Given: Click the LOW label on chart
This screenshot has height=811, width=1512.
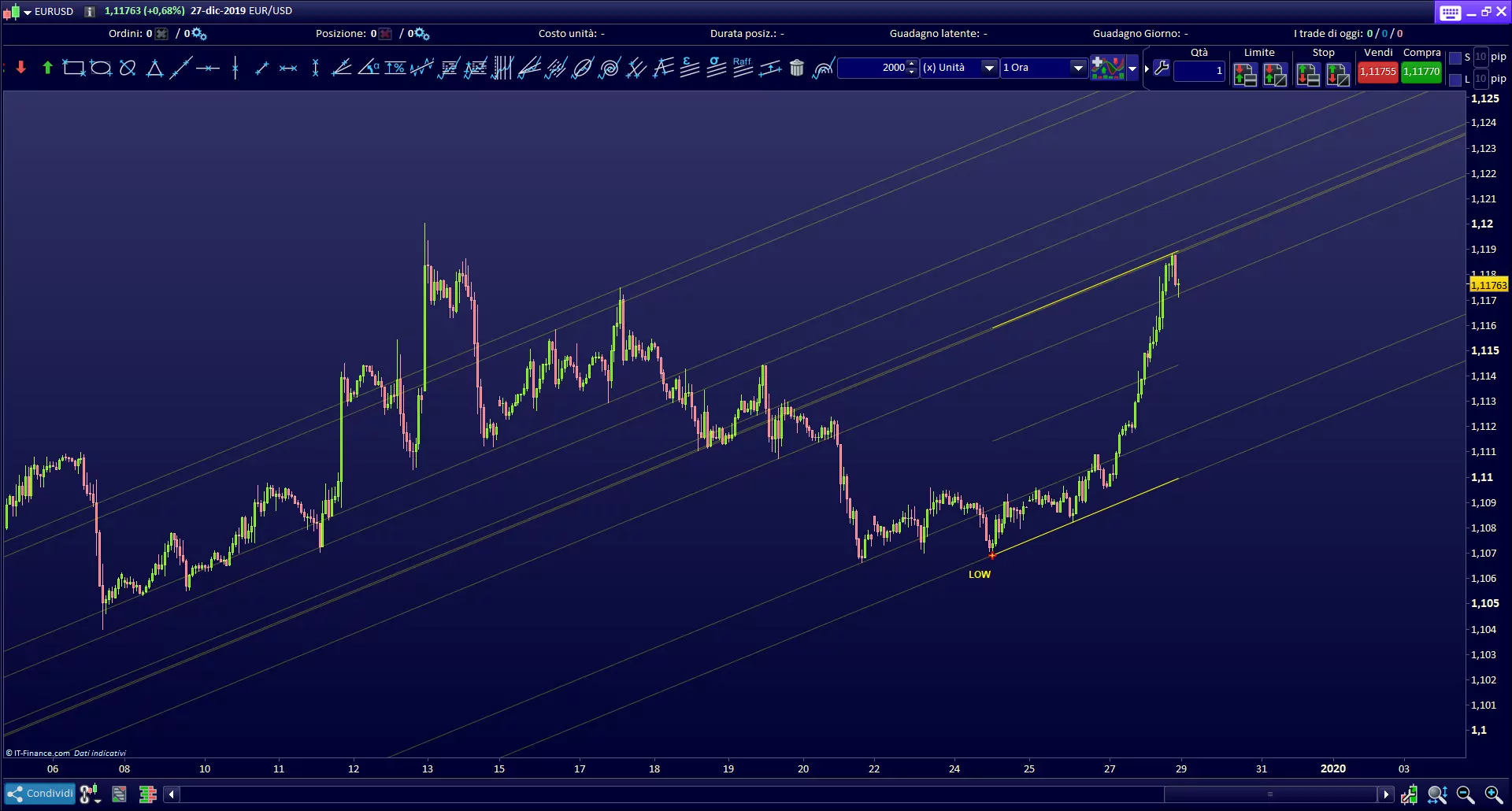Looking at the screenshot, I should pos(980,575).
